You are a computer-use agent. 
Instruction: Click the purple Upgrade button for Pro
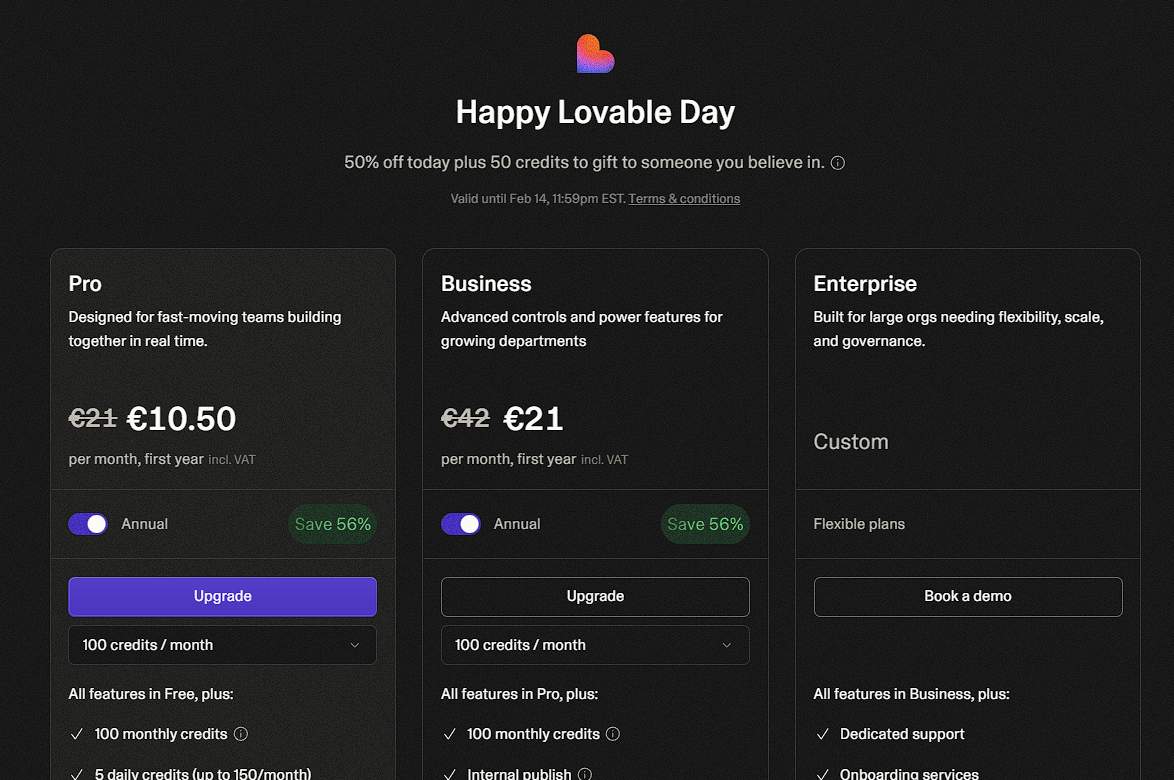coord(222,596)
